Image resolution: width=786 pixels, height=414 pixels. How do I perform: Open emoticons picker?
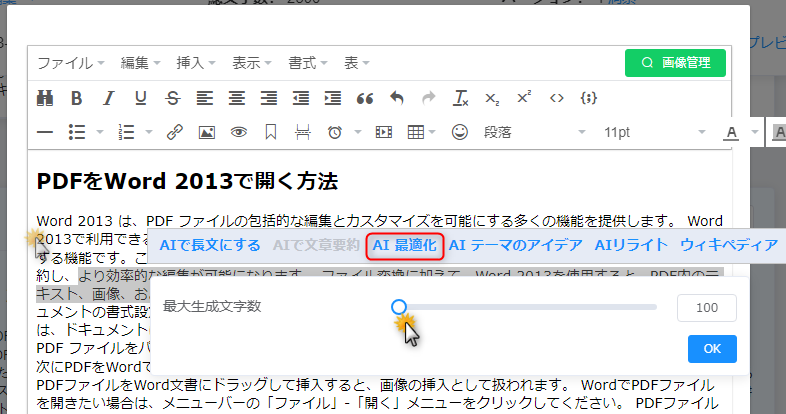(460, 132)
